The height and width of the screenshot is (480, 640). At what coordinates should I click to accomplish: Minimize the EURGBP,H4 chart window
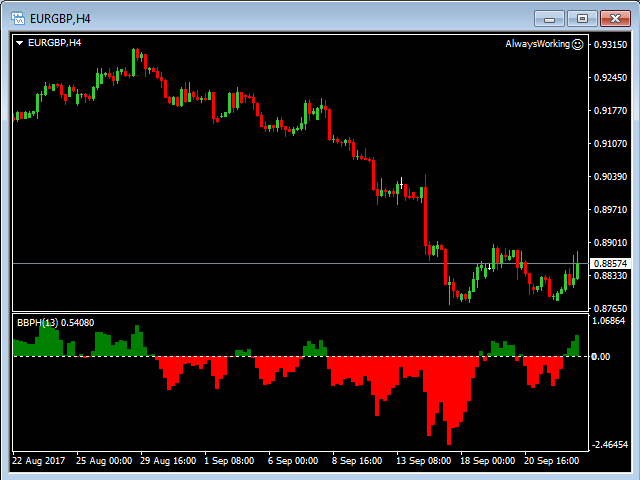click(x=549, y=18)
